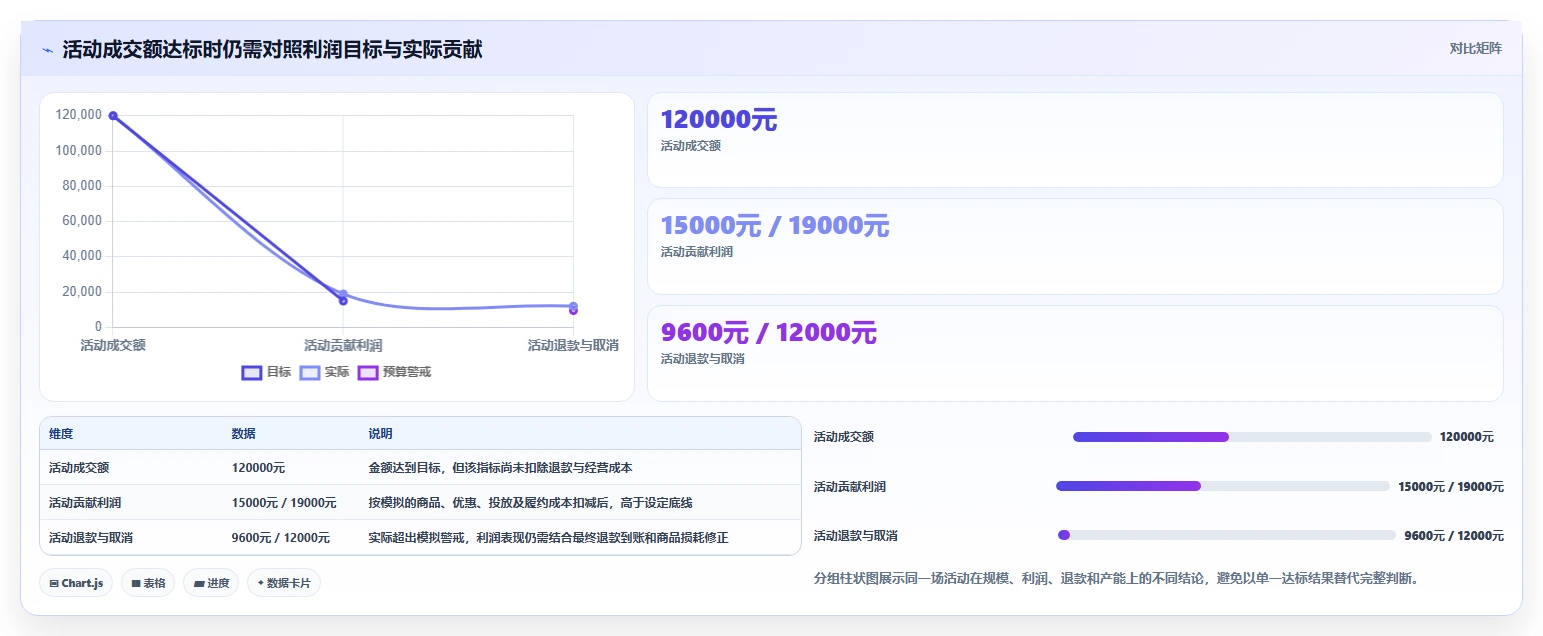
Task: Select the 表格 tag chip
Action: 148,583
